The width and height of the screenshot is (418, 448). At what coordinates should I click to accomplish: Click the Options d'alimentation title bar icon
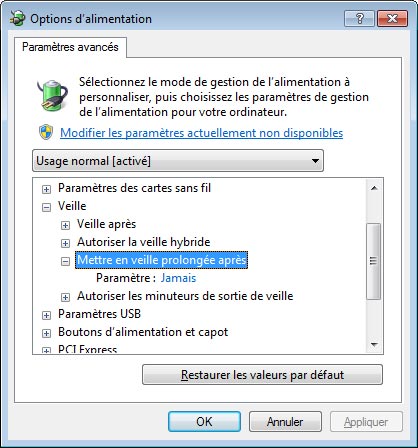(x=18, y=18)
